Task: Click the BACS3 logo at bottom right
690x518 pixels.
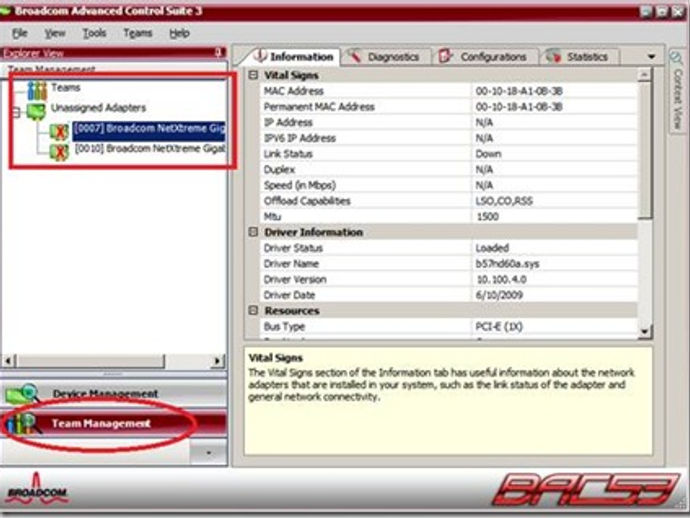Action: coord(585,489)
